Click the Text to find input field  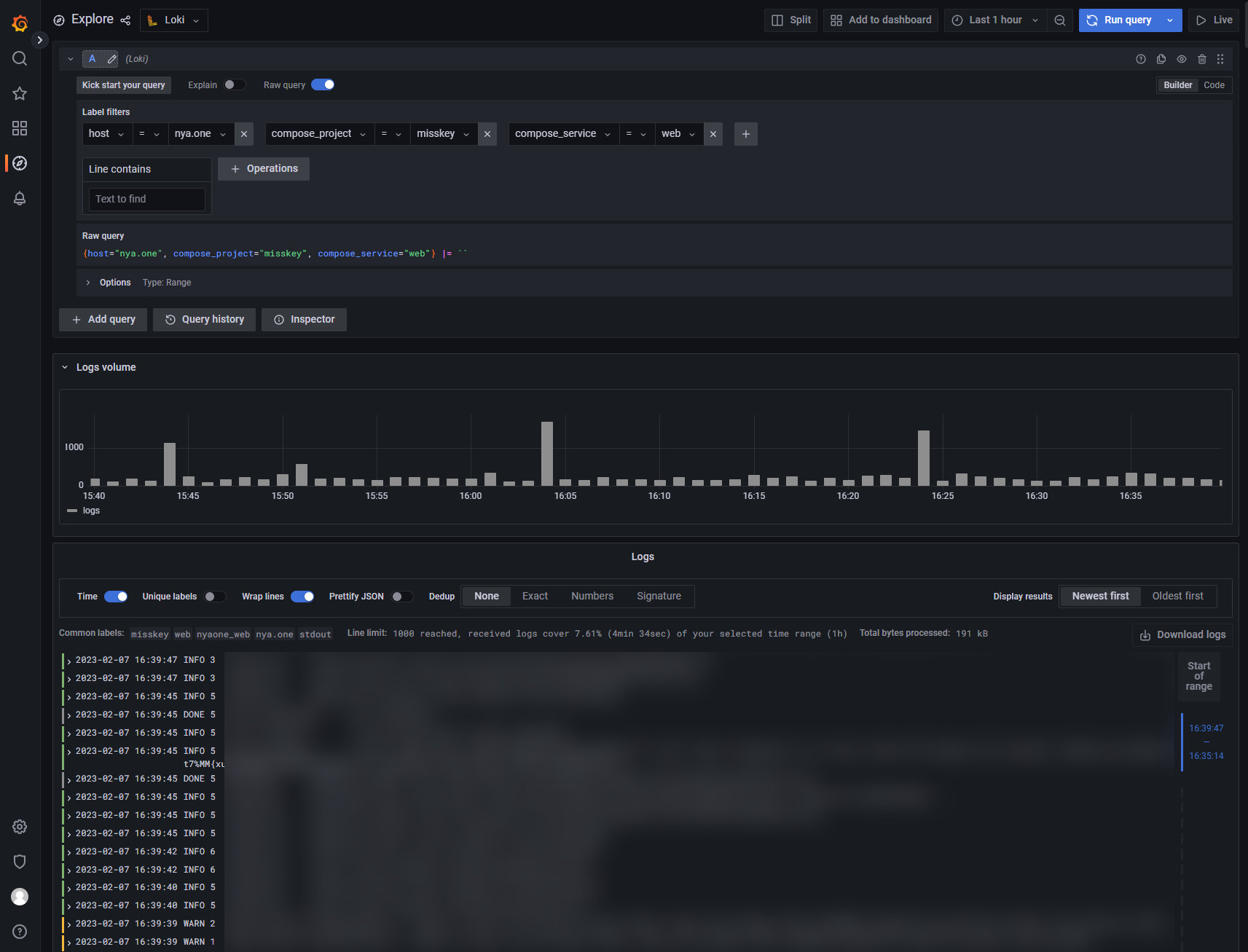click(146, 200)
